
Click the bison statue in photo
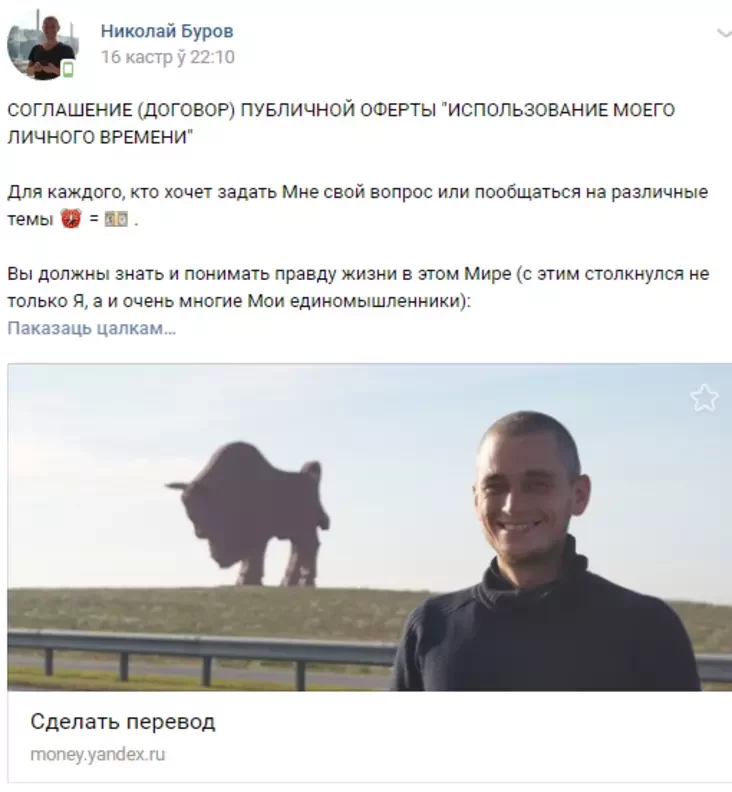(249, 512)
